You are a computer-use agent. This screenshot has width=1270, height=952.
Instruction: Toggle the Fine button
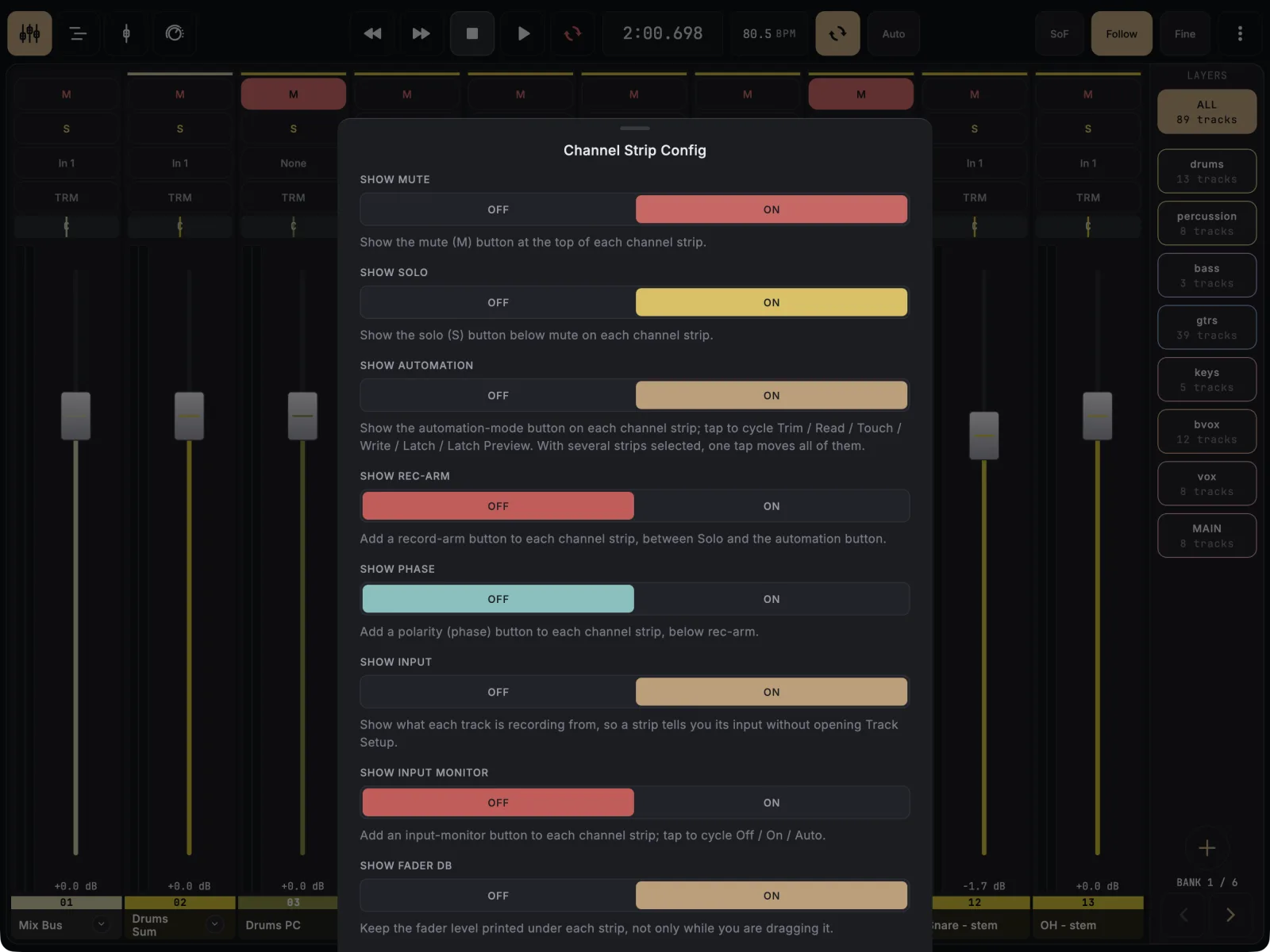click(x=1185, y=33)
